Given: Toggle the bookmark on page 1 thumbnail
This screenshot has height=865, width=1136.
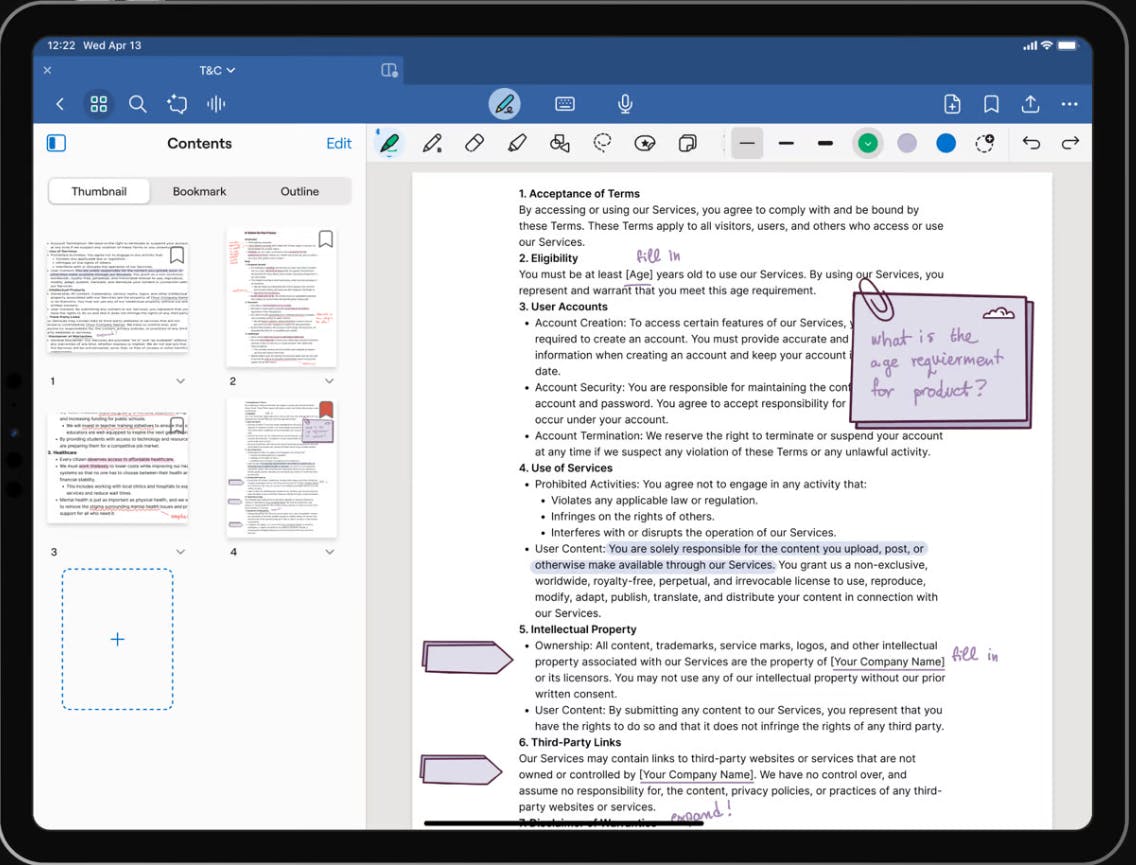Looking at the screenshot, I should (x=177, y=255).
